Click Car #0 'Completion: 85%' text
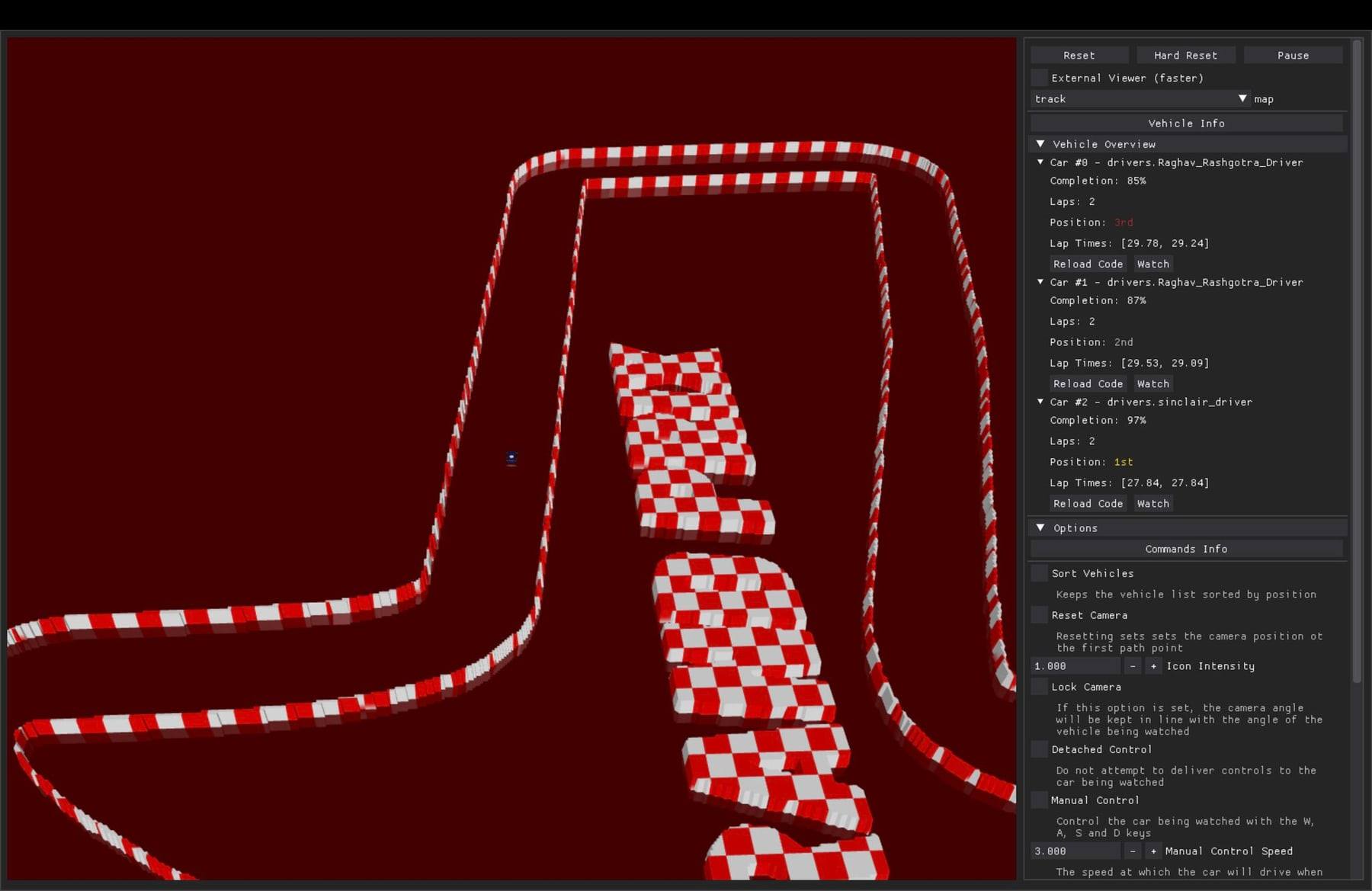 click(1098, 181)
